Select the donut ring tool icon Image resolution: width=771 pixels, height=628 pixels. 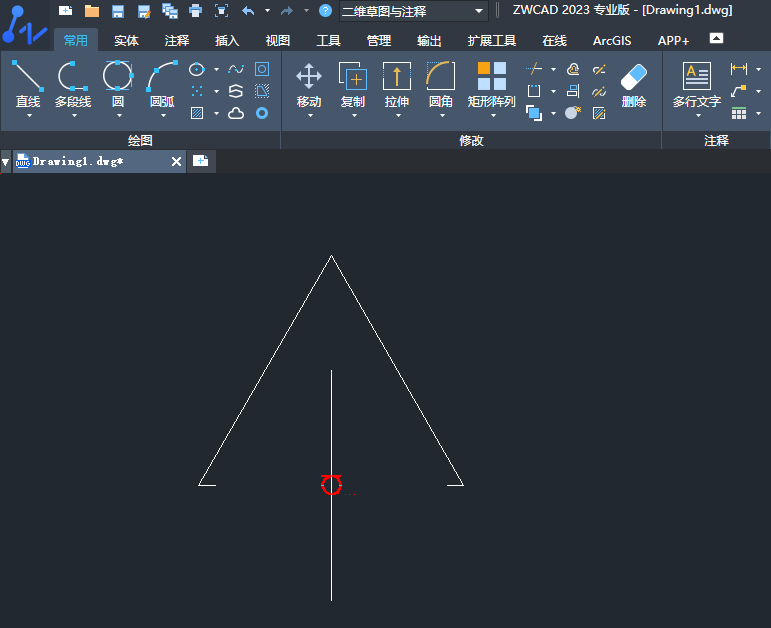(262, 113)
